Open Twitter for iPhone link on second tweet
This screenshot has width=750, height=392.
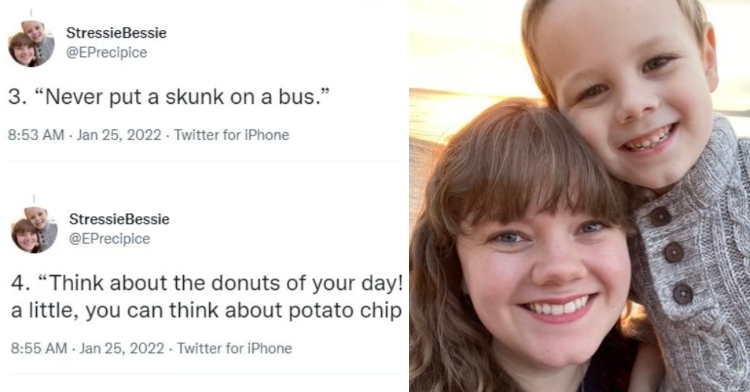coord(234,348)
